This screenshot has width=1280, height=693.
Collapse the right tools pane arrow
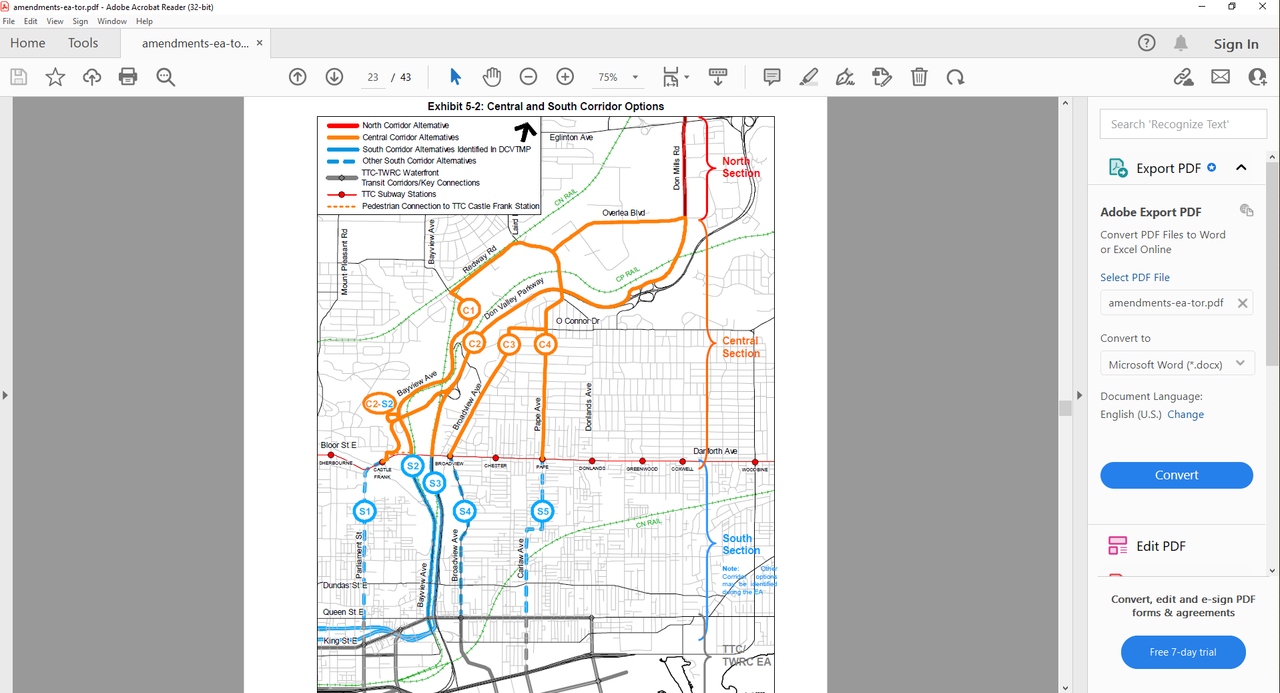pyautogui.click(x=1078, y=395)
